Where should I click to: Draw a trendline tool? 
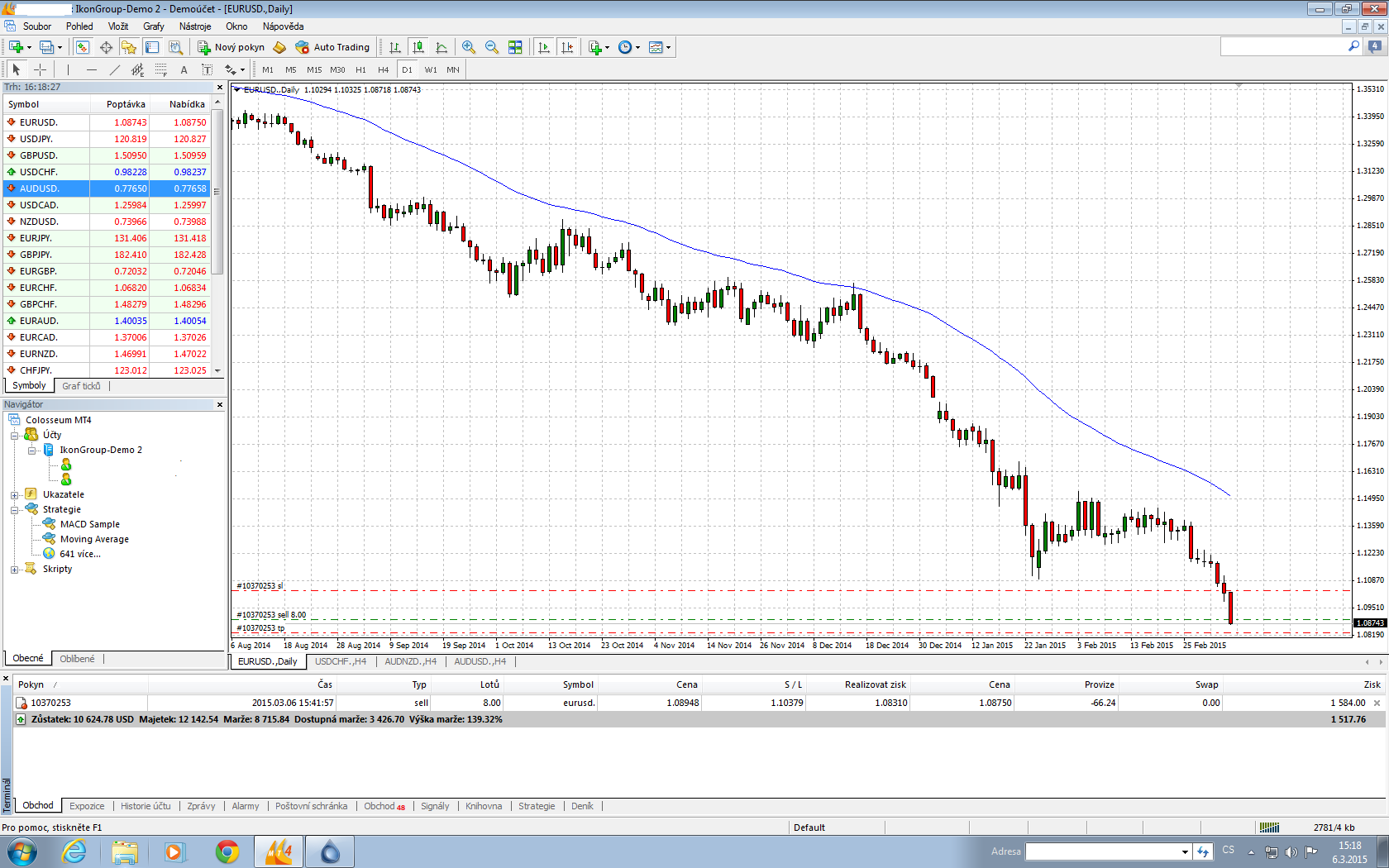coord(115,69)
